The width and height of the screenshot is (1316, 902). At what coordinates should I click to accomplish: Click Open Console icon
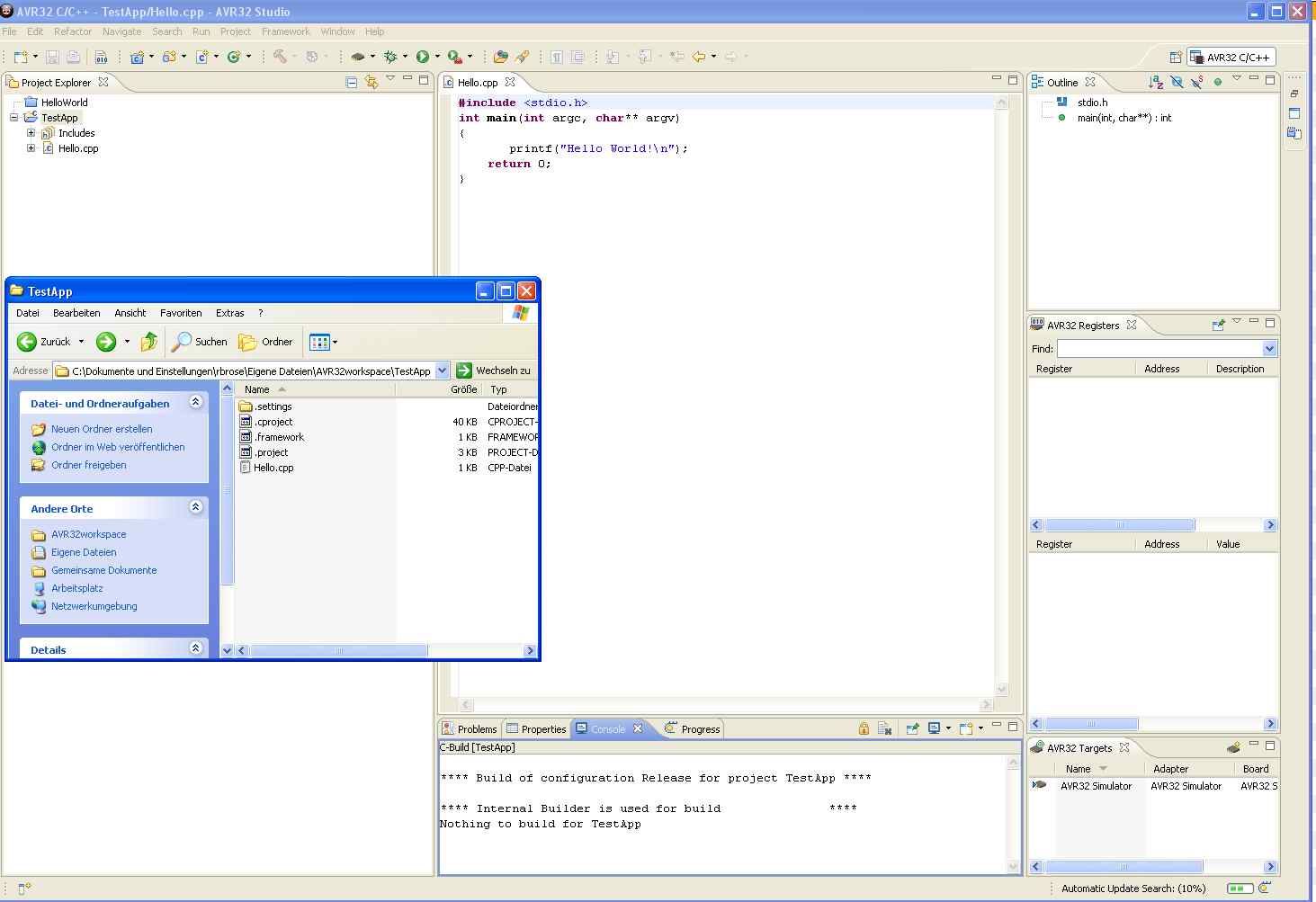966,728
